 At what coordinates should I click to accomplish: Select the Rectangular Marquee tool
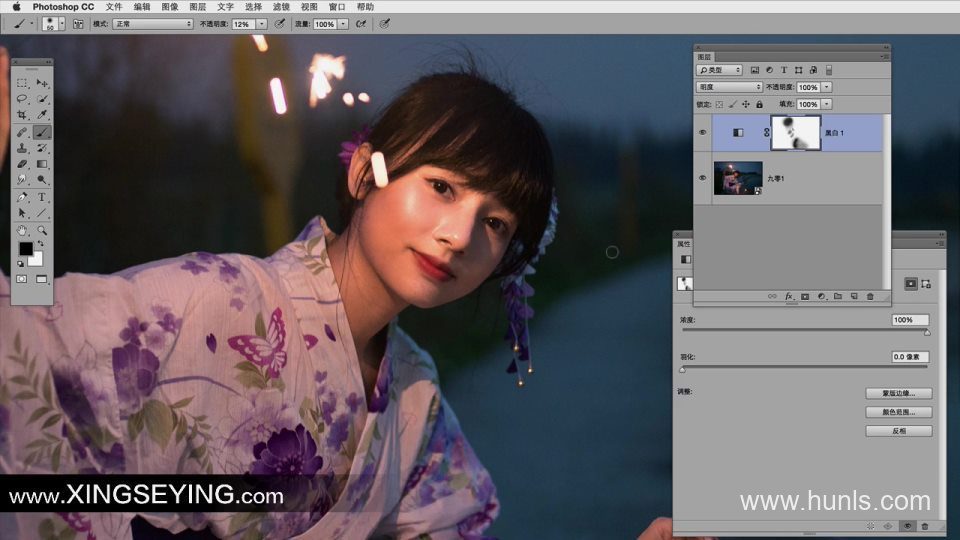point(22,83)
